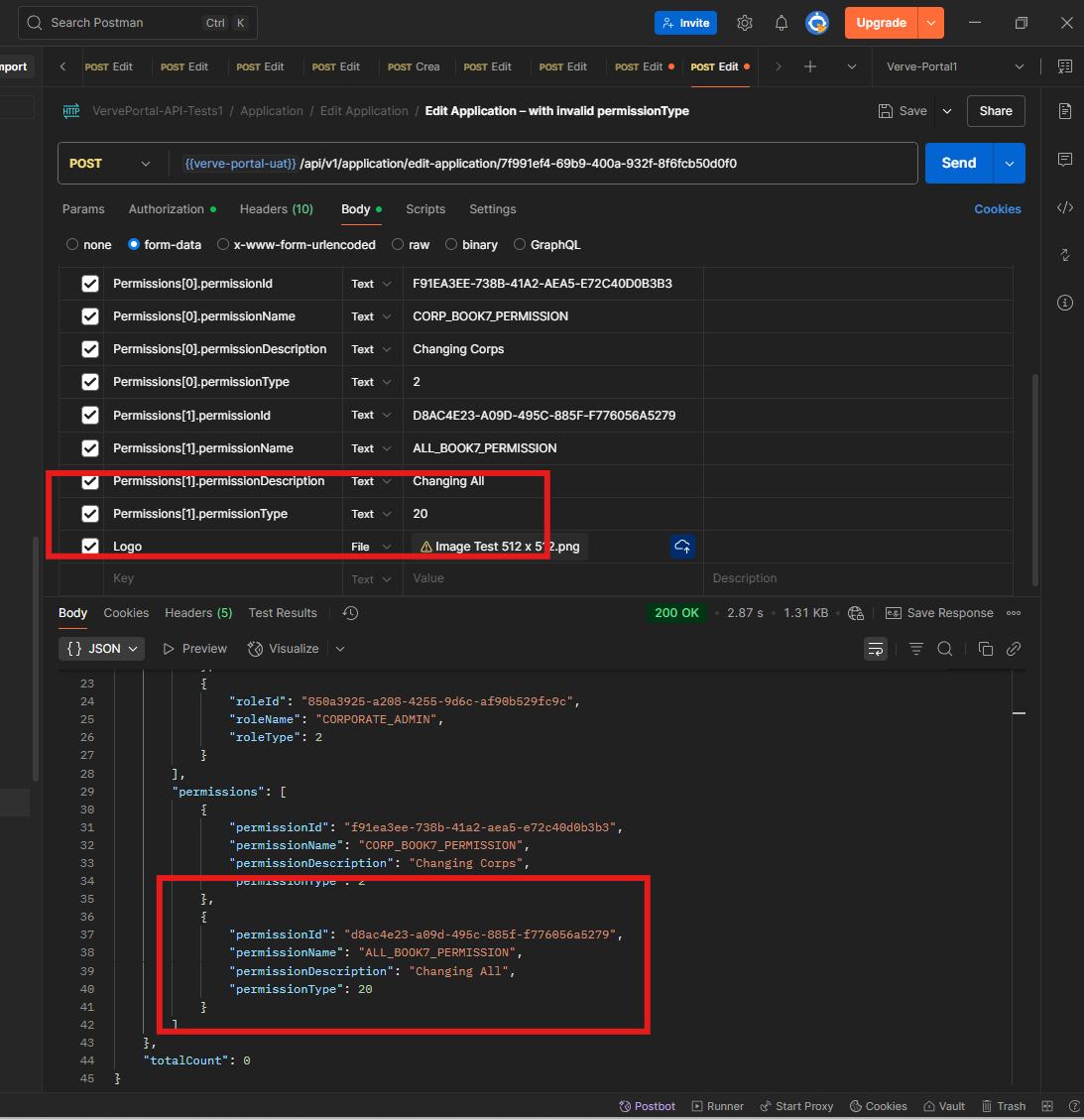The height and width of the screenshot is (1120, 1084).
Task: Switch to the Scripts tab
Action: 425,209
